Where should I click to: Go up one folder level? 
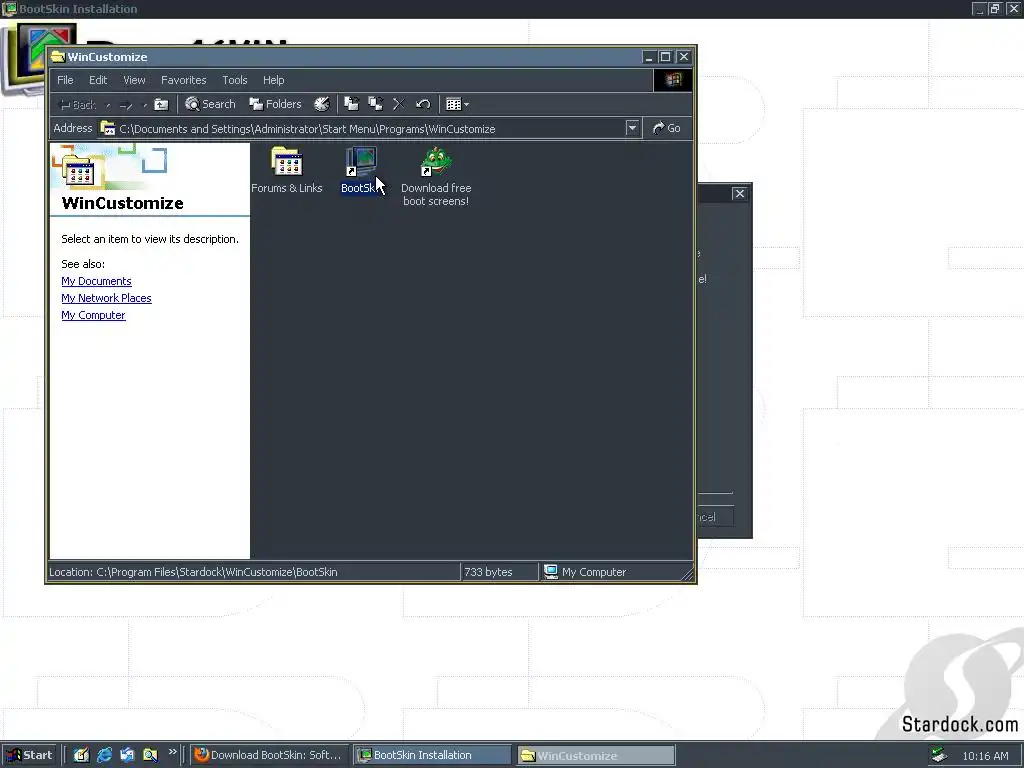pyautogui.click(x=161, y=104)
